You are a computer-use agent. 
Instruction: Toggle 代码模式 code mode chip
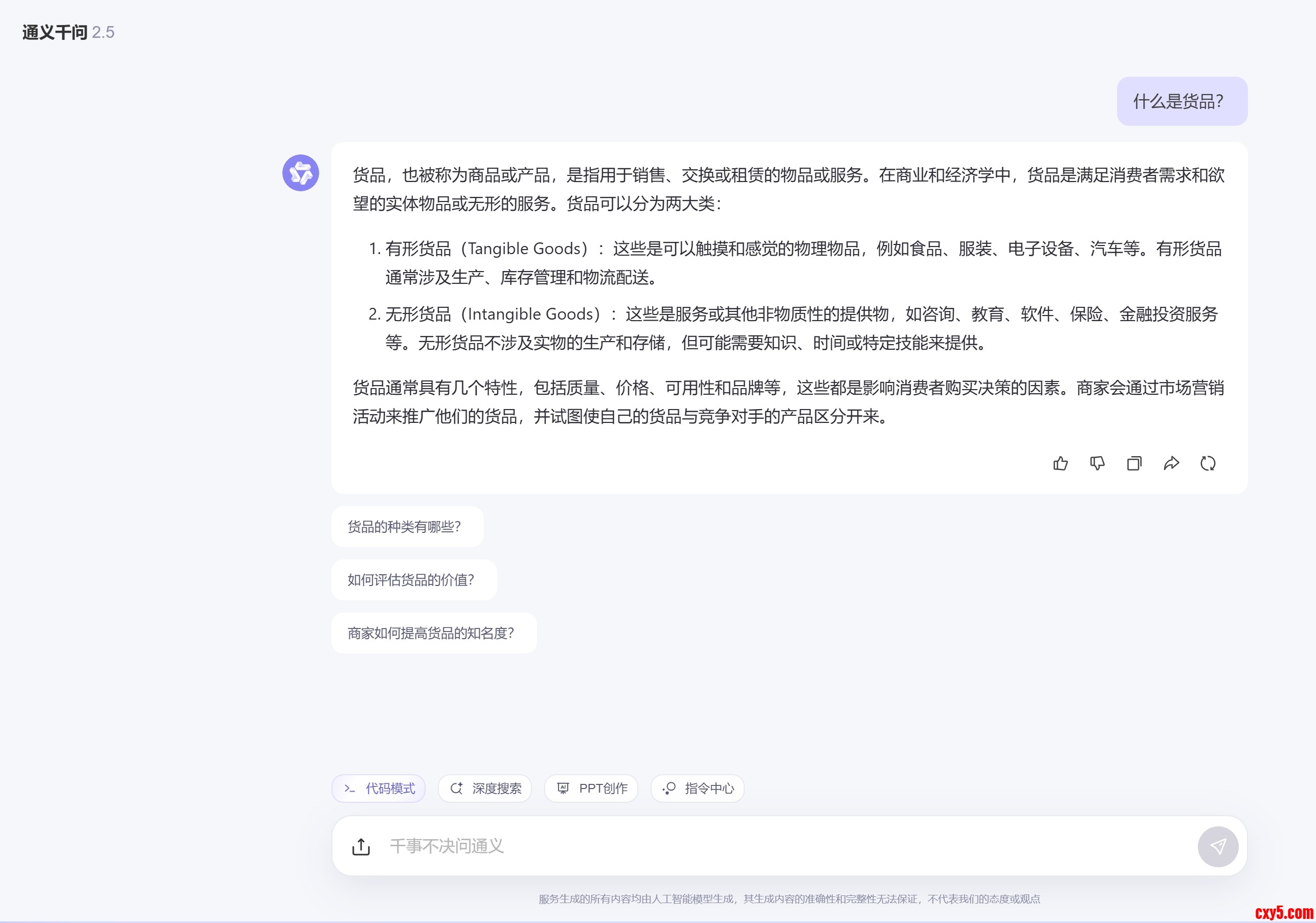(379, 789)
